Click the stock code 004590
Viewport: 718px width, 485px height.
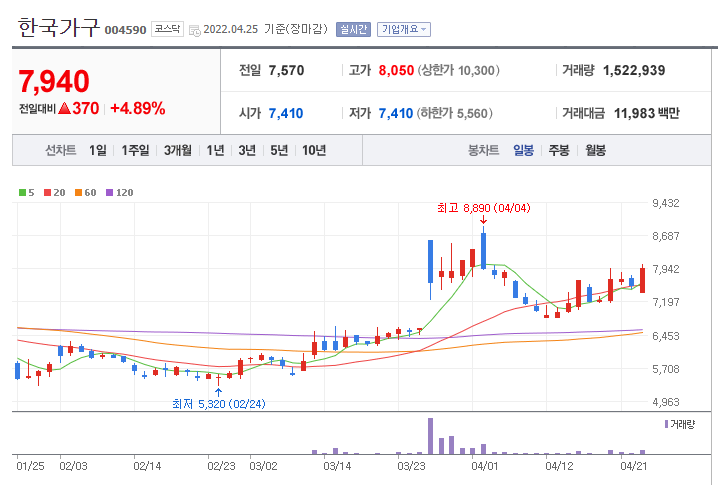point(125,30)
